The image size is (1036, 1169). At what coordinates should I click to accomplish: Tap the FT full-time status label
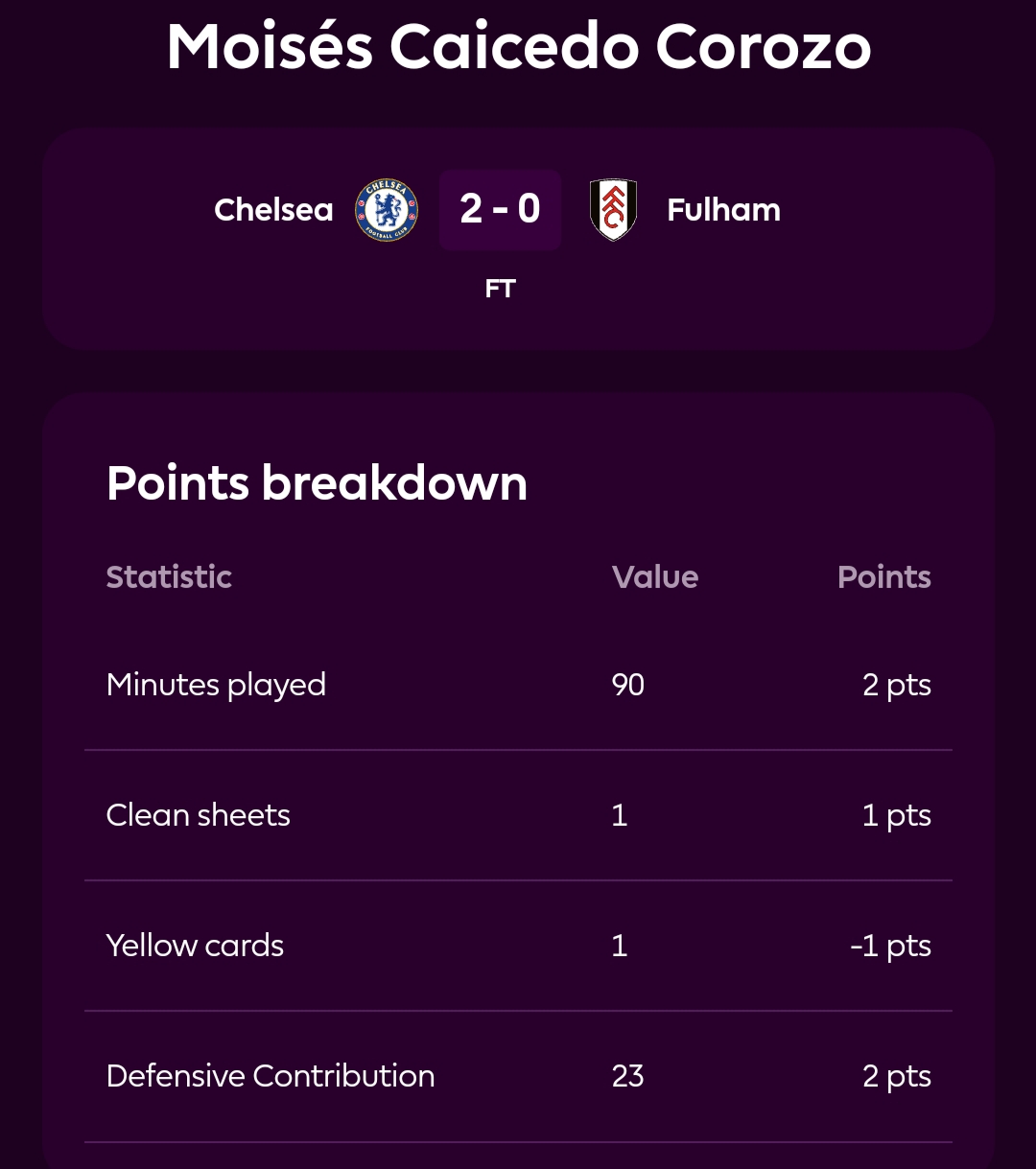(501, 289)
